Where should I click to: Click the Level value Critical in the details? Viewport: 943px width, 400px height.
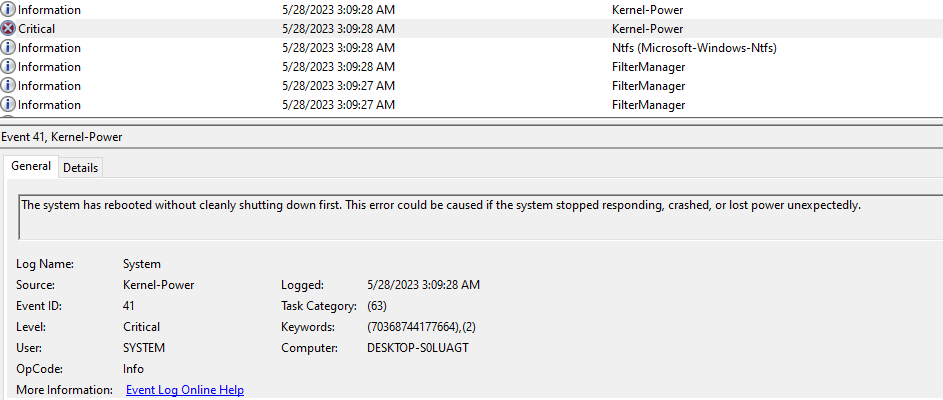[x=141, y=327]
